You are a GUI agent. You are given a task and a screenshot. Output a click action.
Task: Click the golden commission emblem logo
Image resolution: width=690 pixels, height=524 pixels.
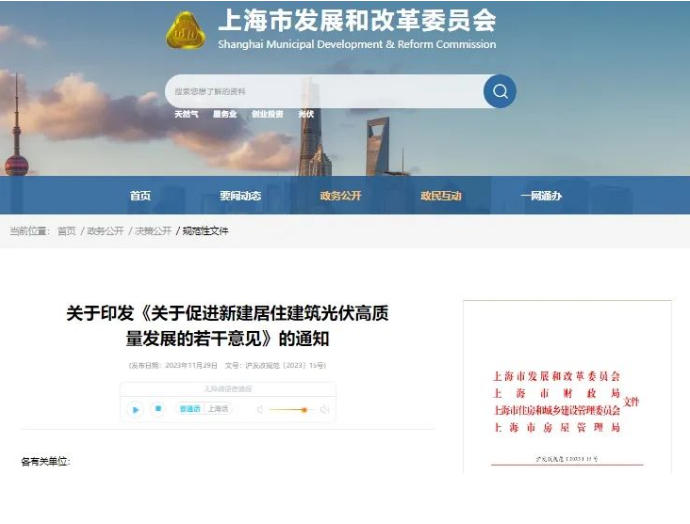186,30
